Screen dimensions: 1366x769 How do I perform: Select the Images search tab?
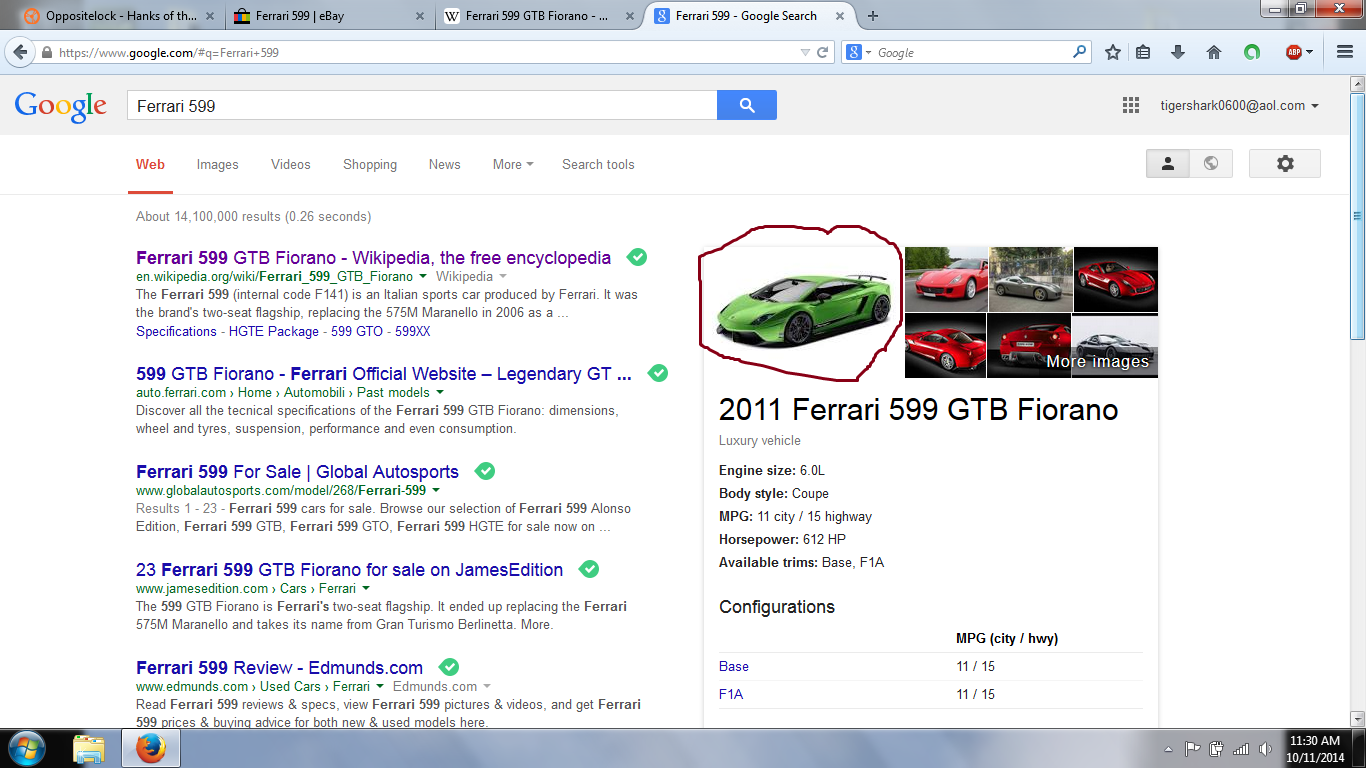[x=218, y=164]
